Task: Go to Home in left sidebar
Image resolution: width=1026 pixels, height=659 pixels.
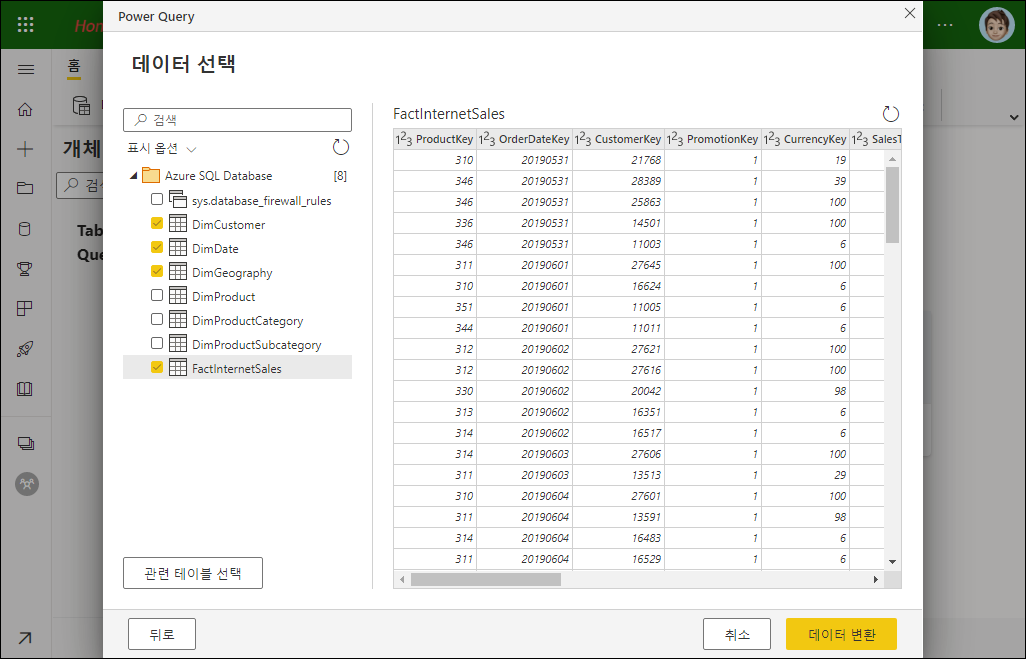Action: (26, 109)
